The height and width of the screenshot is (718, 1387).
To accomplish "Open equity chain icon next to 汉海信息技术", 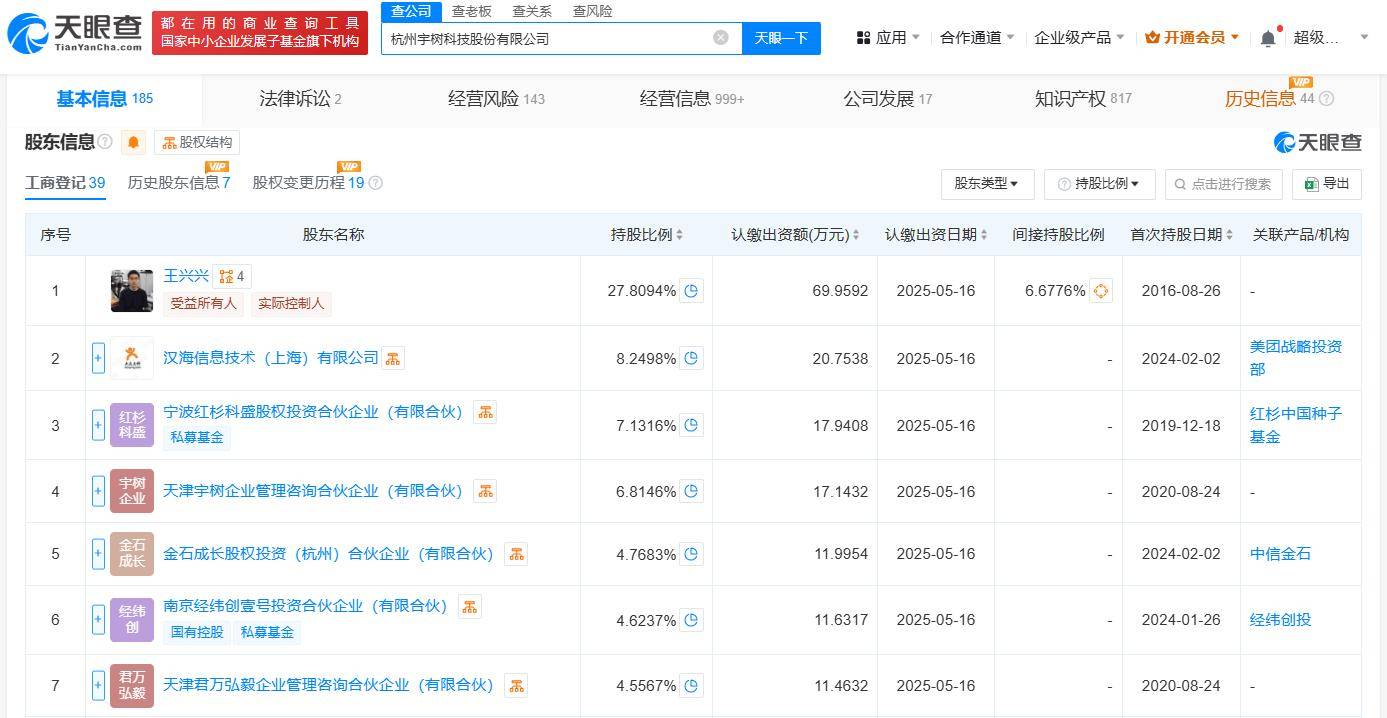I will (392, 357).
